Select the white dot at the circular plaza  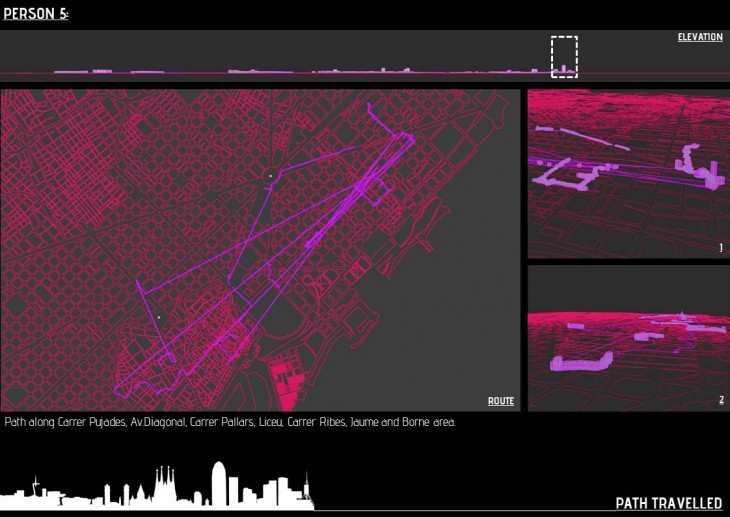pyautogui.click(x=270, y=176)
